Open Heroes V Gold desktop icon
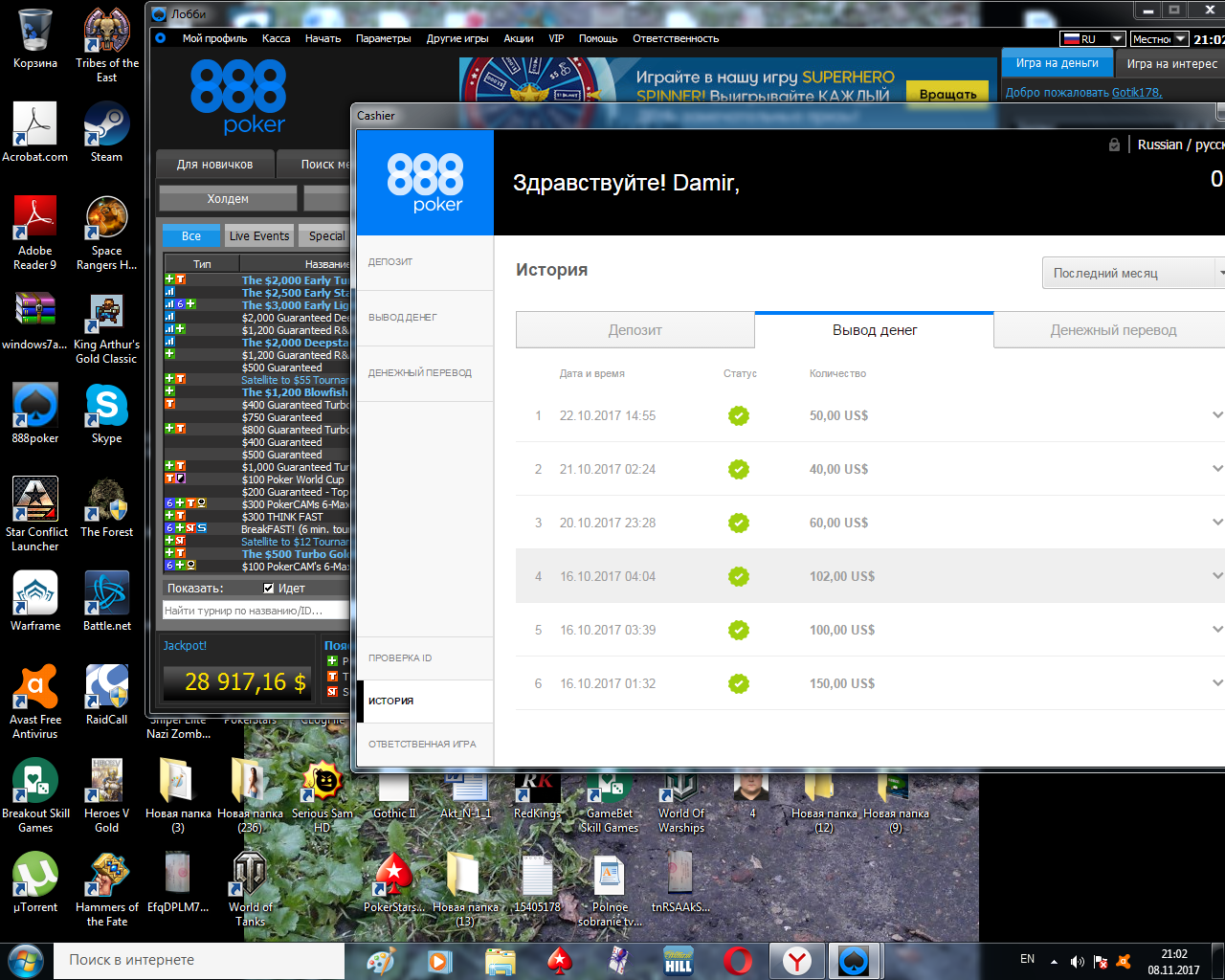Viewport: 1225px width, 980px height. point(107,795)
